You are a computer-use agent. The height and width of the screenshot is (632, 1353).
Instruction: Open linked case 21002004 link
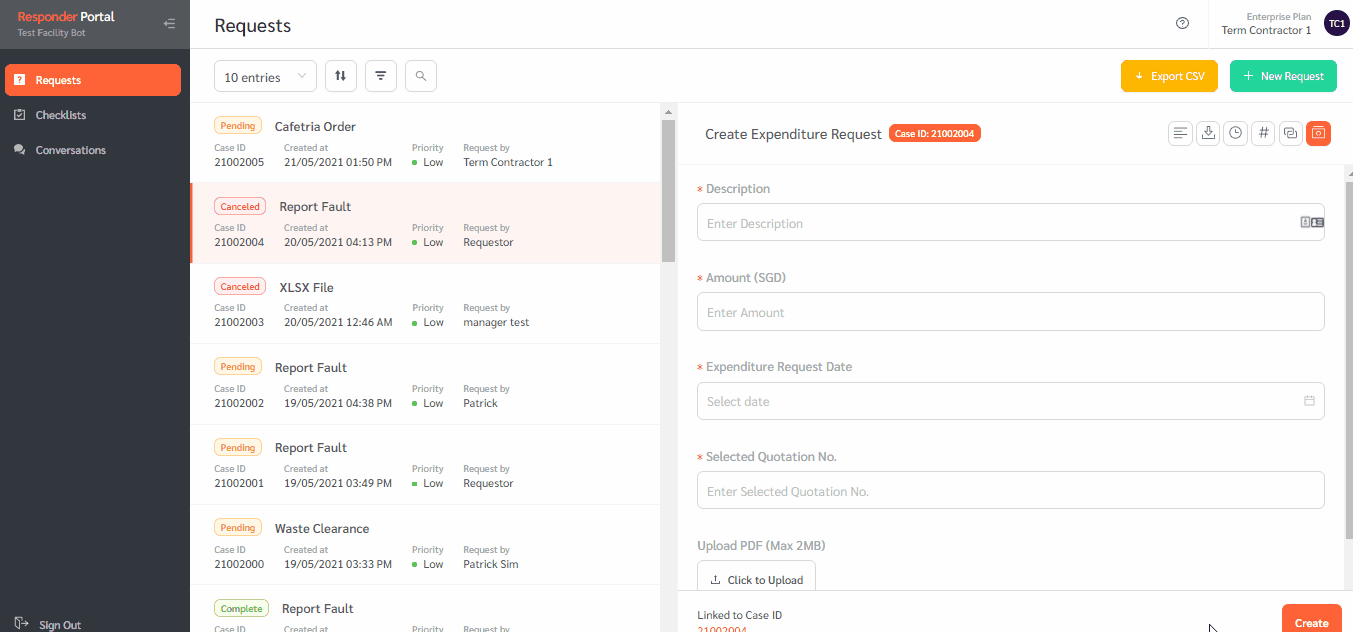(x=721, y=628)
